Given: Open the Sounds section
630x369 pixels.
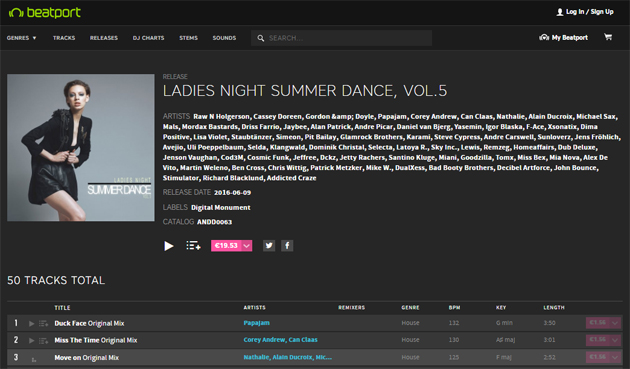Looking at the screenshot, I should (224, 38).
